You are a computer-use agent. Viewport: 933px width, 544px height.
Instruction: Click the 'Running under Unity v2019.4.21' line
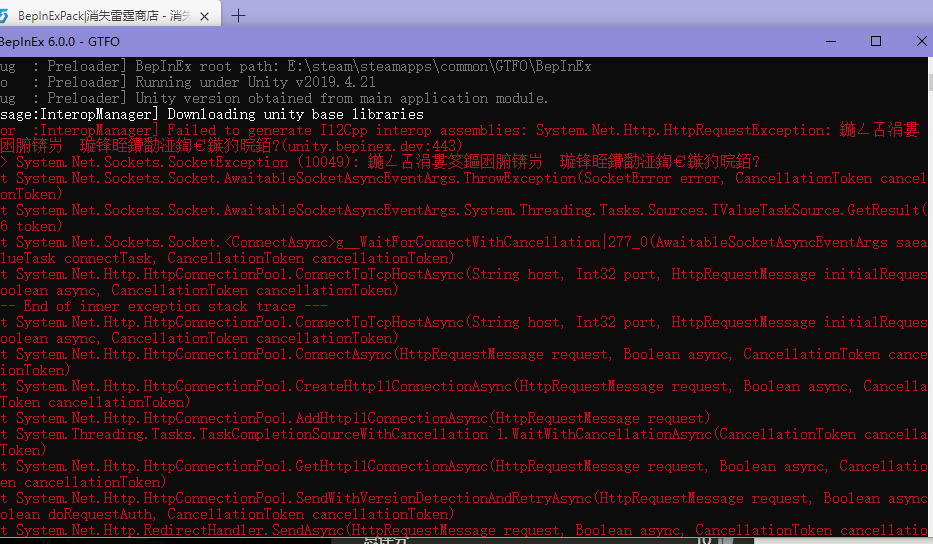click(x=188, y=82)
